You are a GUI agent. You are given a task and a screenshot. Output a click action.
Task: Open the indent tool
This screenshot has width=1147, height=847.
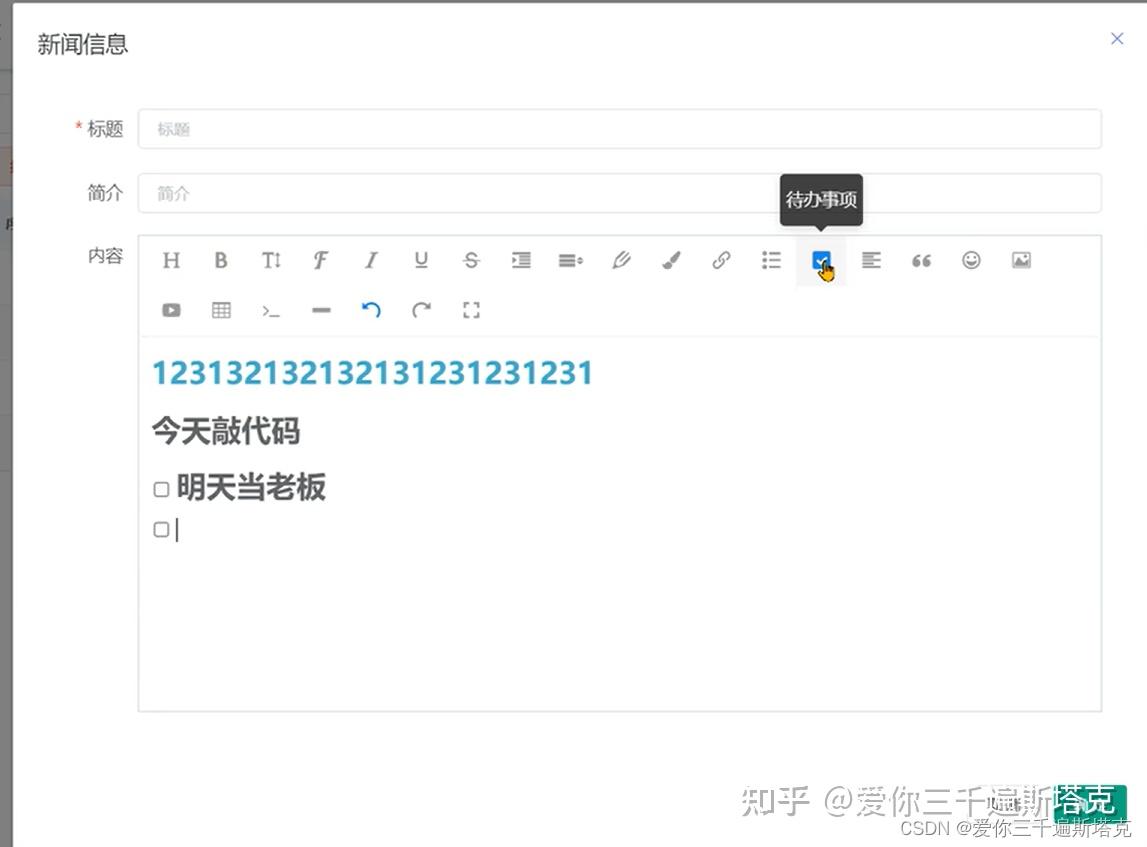pos(522,260)
